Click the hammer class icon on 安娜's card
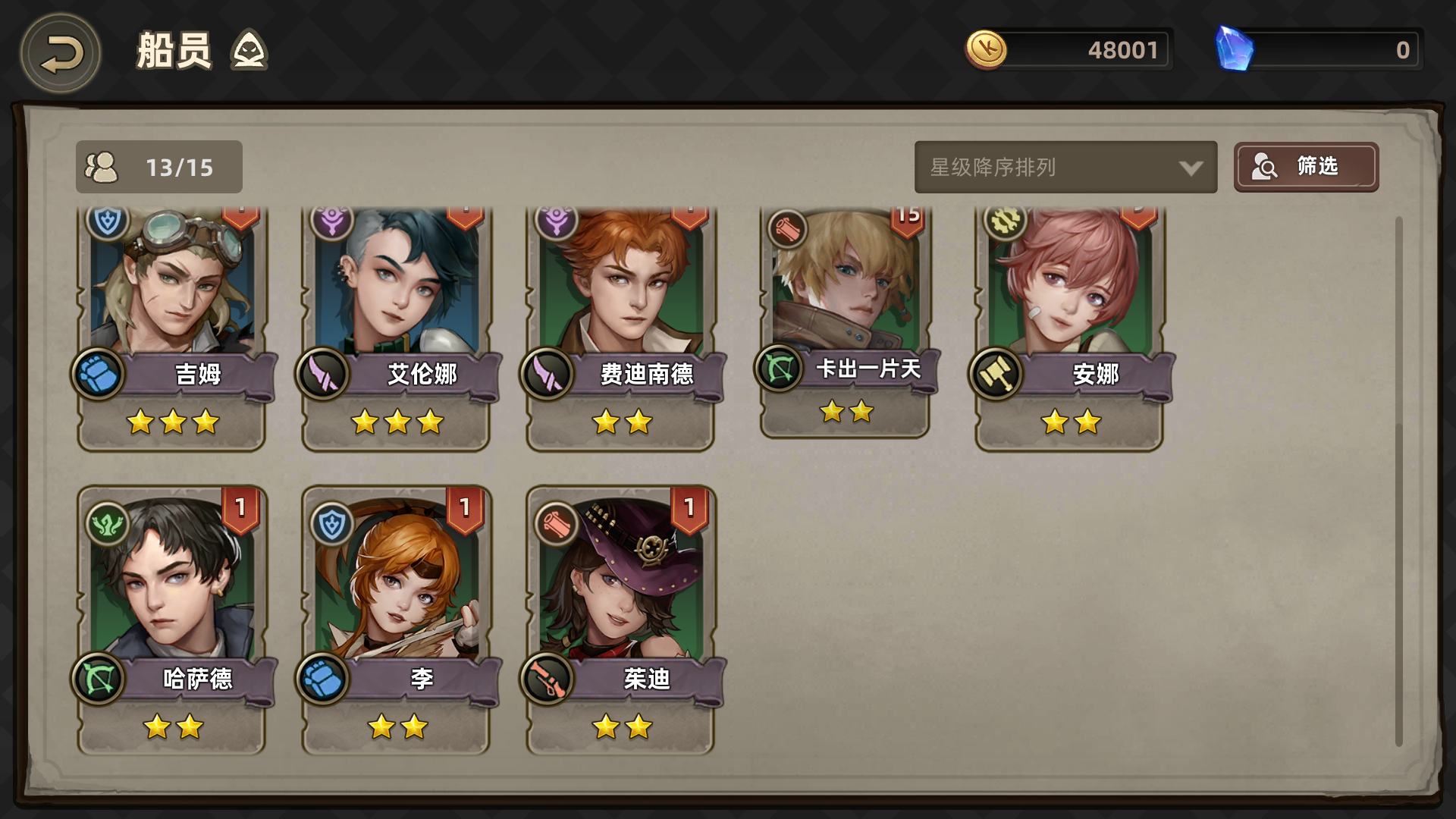1456x819 pixels. tap(996, 374)
